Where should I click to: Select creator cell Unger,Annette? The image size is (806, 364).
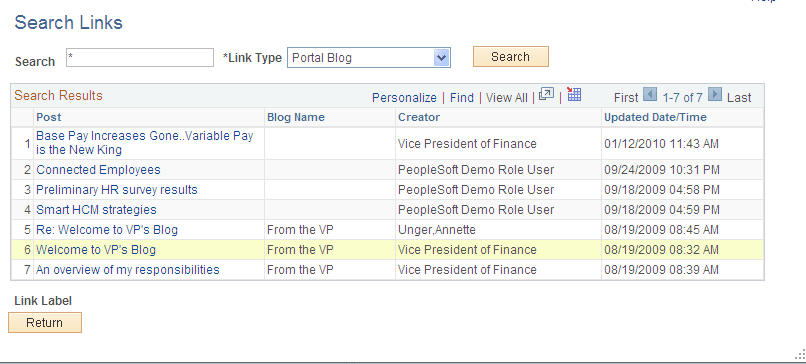tap(437, 230)
